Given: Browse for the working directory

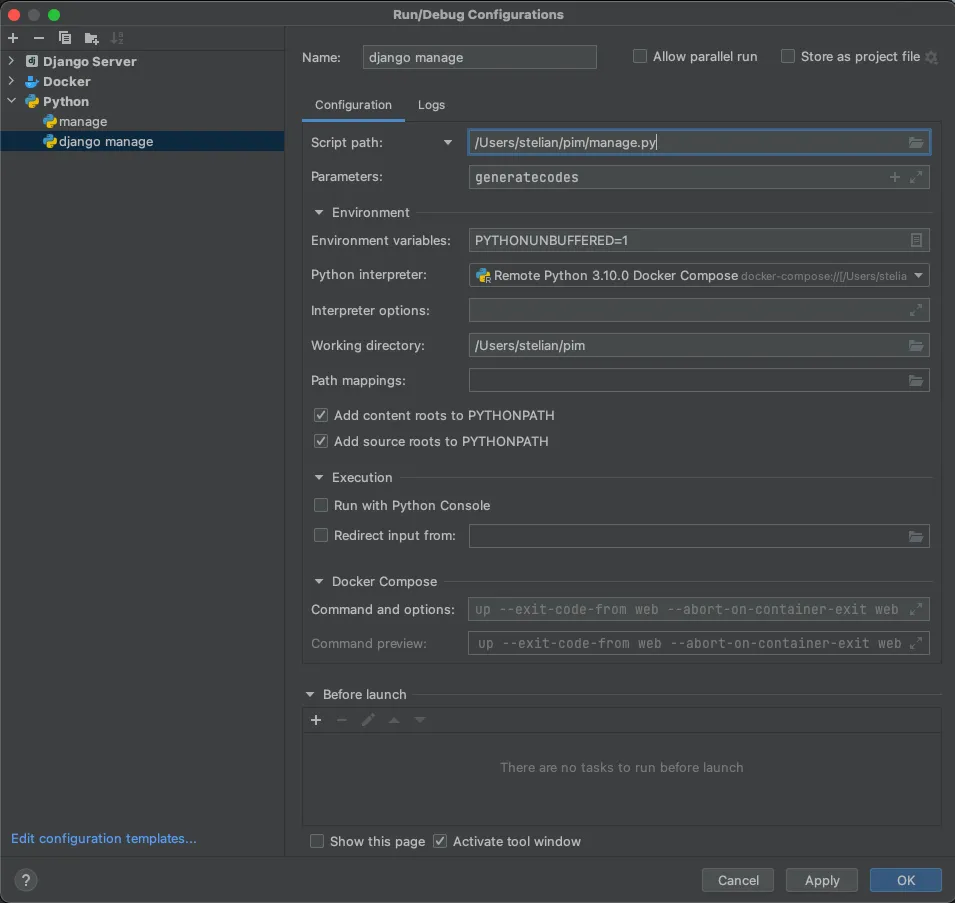Looking at the screenshot, I should [915, 346].
